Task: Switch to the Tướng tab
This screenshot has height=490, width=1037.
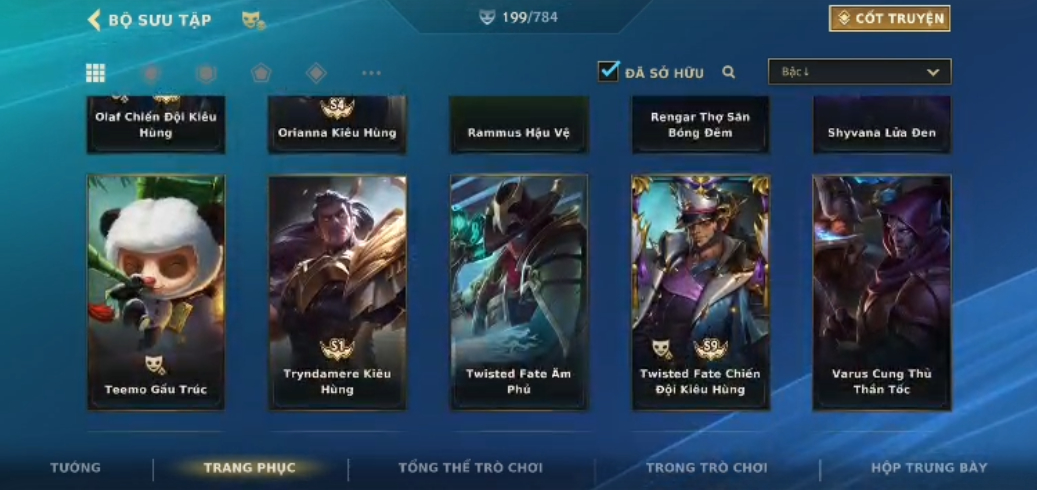Action: pos(75,468)
